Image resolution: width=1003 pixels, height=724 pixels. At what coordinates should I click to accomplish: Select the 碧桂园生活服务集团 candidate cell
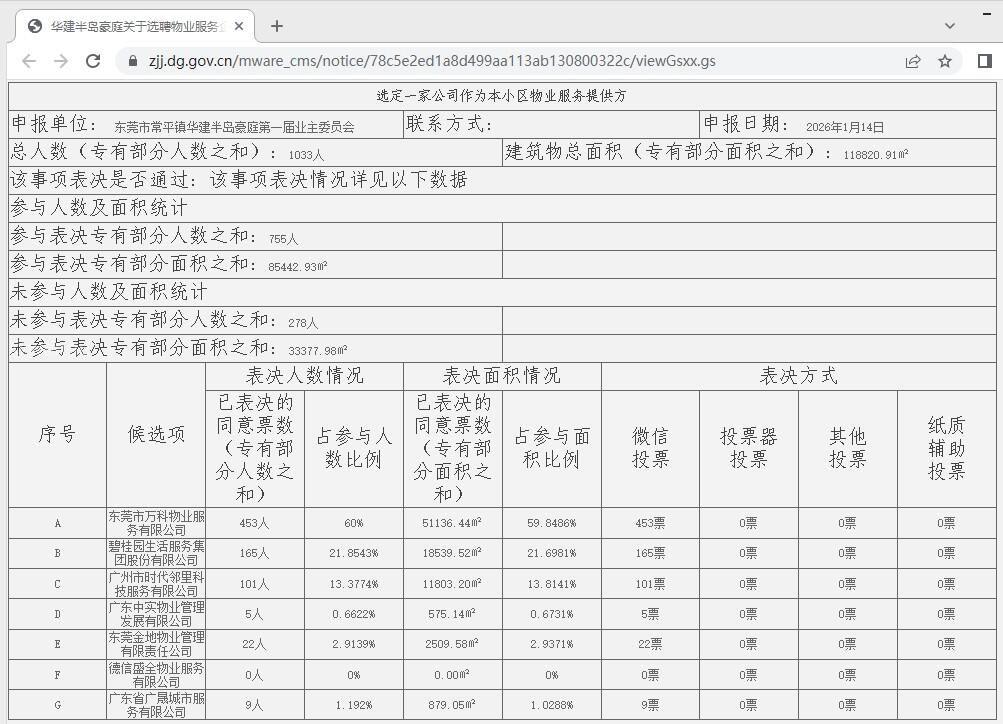tap(156, 553)
